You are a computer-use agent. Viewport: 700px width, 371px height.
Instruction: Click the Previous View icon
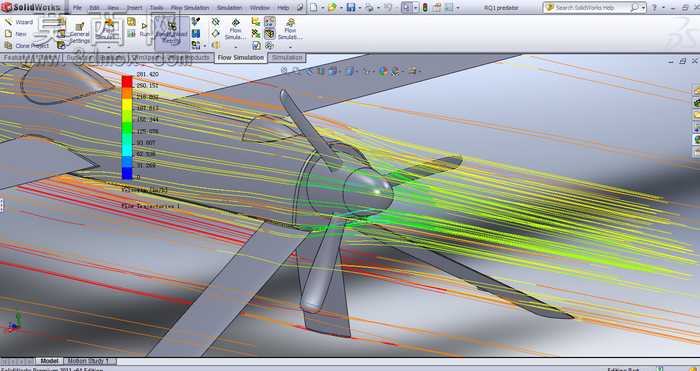[308, 71]
